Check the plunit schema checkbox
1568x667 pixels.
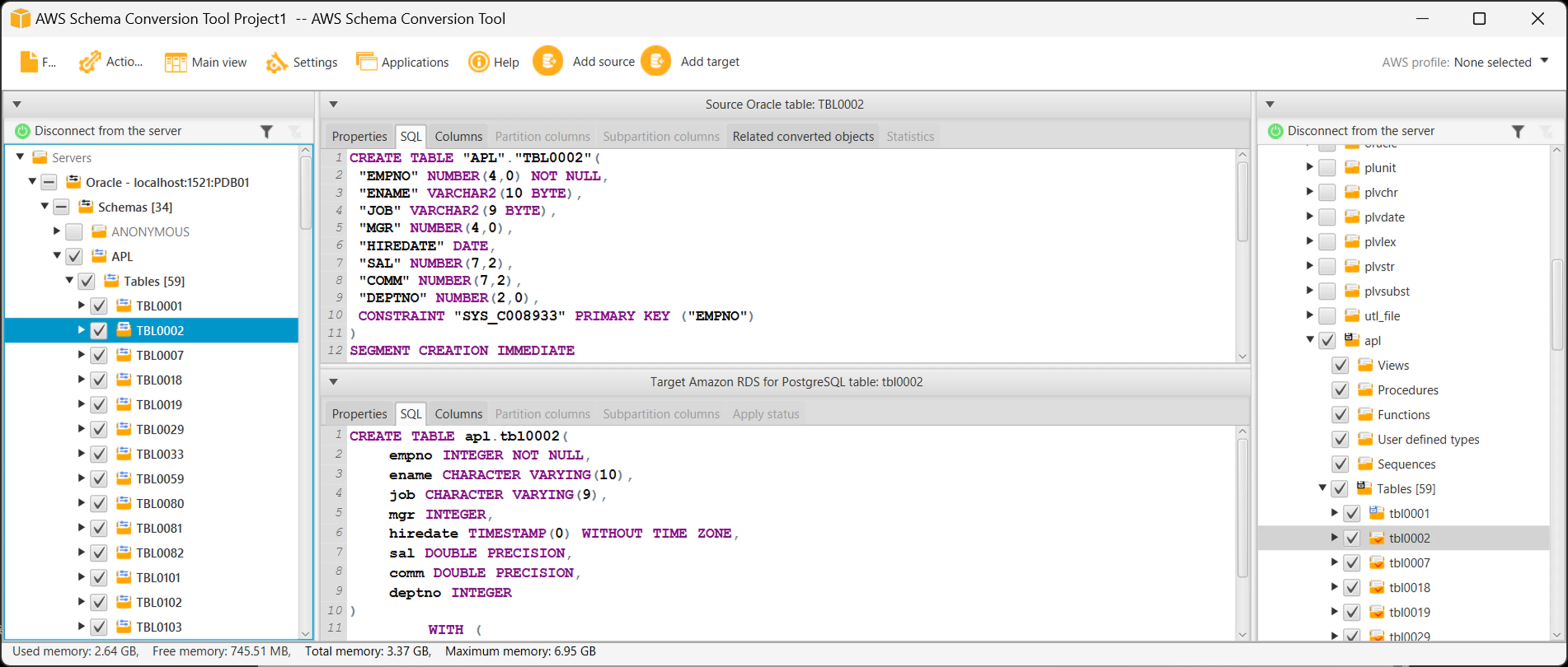[1327, 167]
